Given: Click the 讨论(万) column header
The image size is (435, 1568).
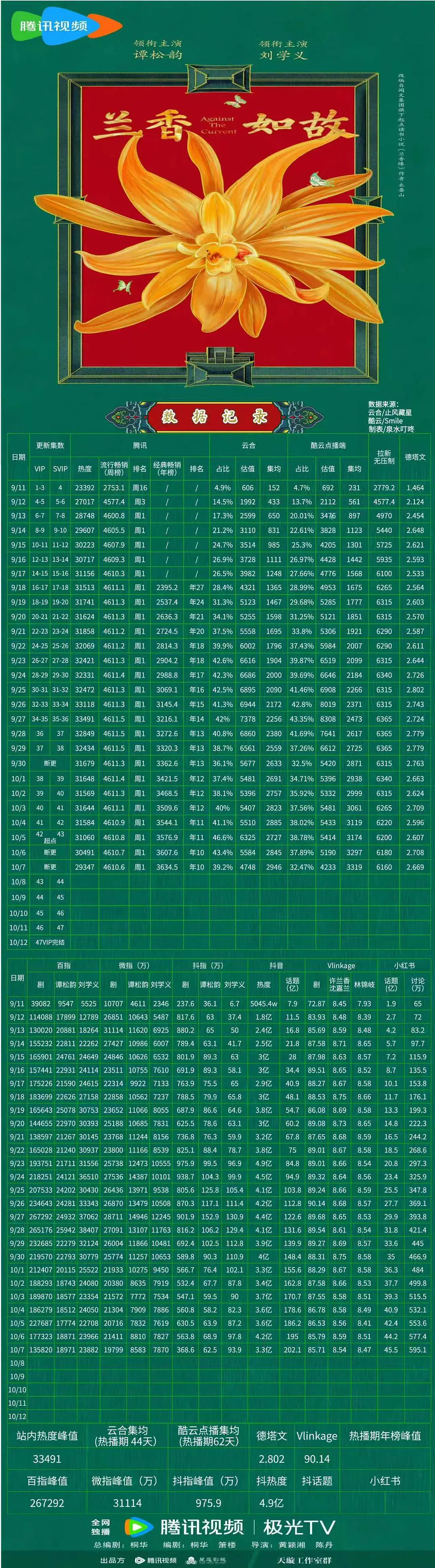Looking at the screenshot, I should [417, 984].
